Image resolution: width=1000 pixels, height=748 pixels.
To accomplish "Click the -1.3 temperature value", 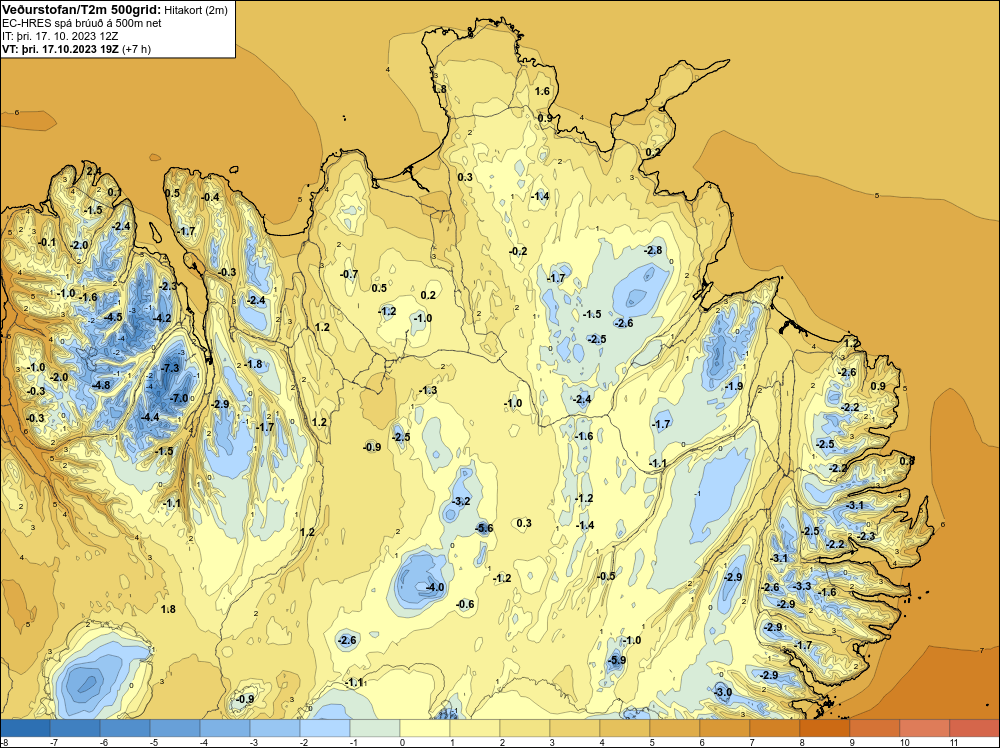I will pyautogui.click(x=428, y=390).
